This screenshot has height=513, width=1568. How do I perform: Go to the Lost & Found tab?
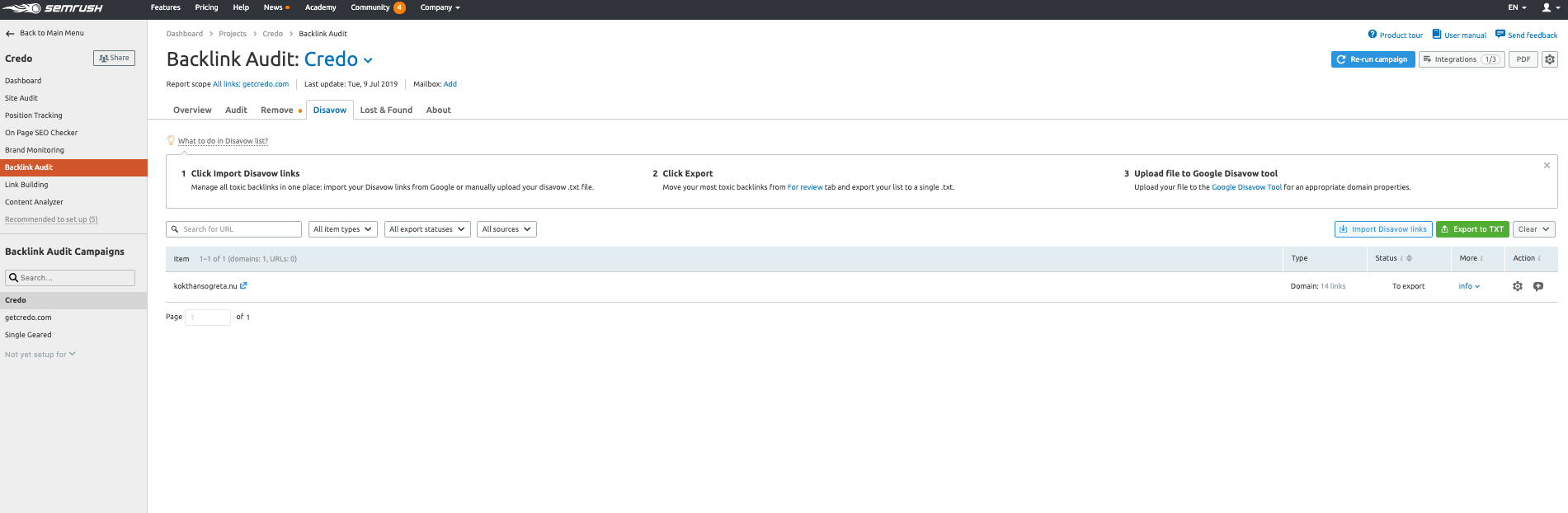tap(386, 110)
